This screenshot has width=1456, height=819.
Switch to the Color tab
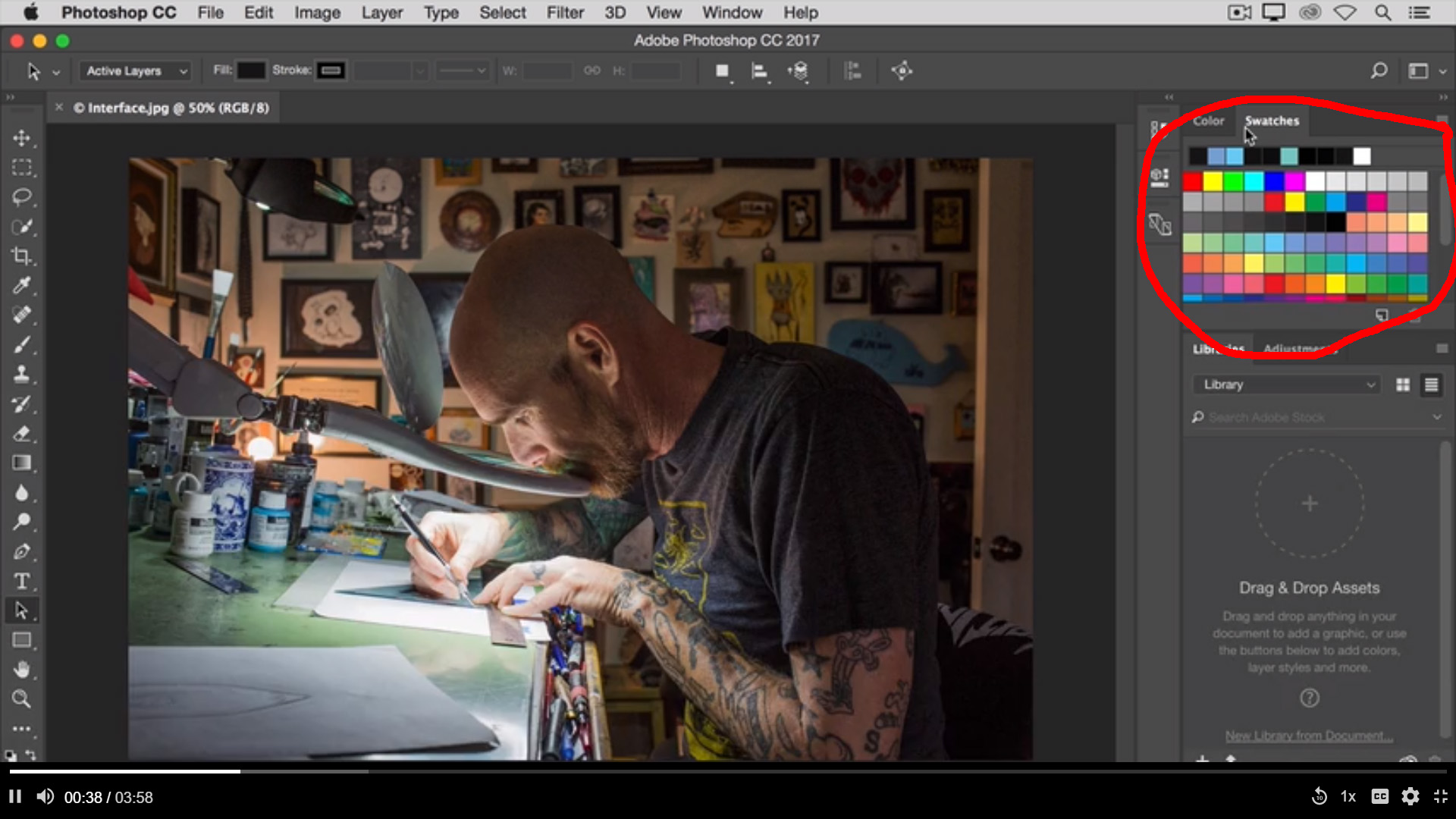(x=1208, y=121)
